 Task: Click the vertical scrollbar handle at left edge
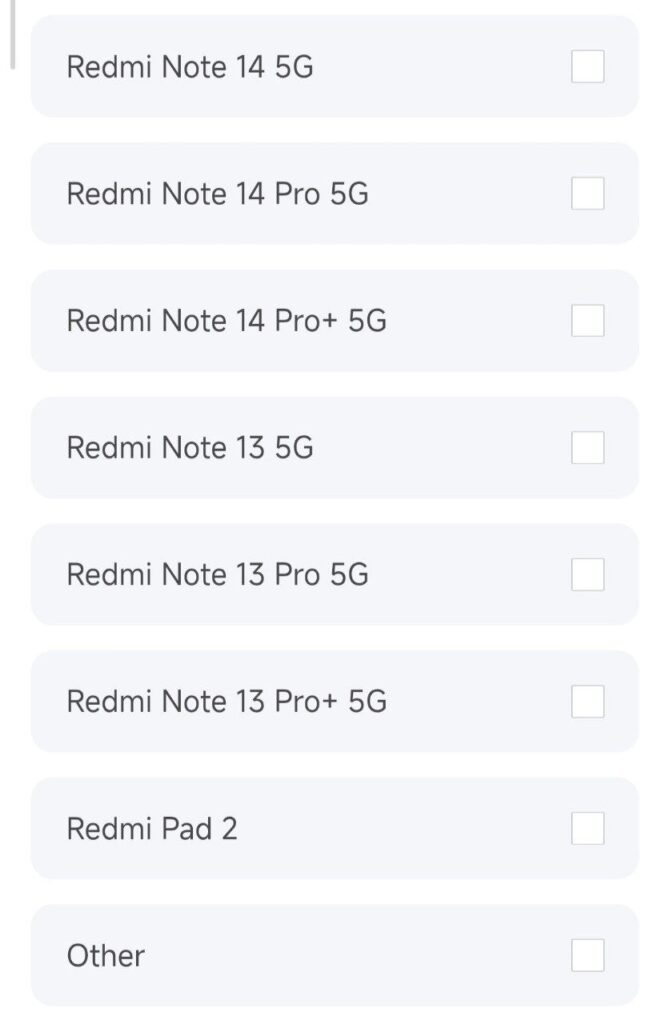pyautogui.click(x=12, y=35)
